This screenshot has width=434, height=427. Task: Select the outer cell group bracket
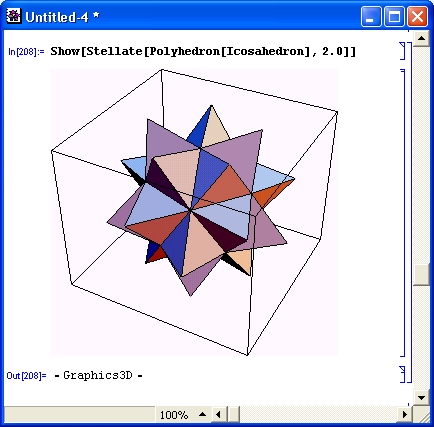[x=410, y=212]
